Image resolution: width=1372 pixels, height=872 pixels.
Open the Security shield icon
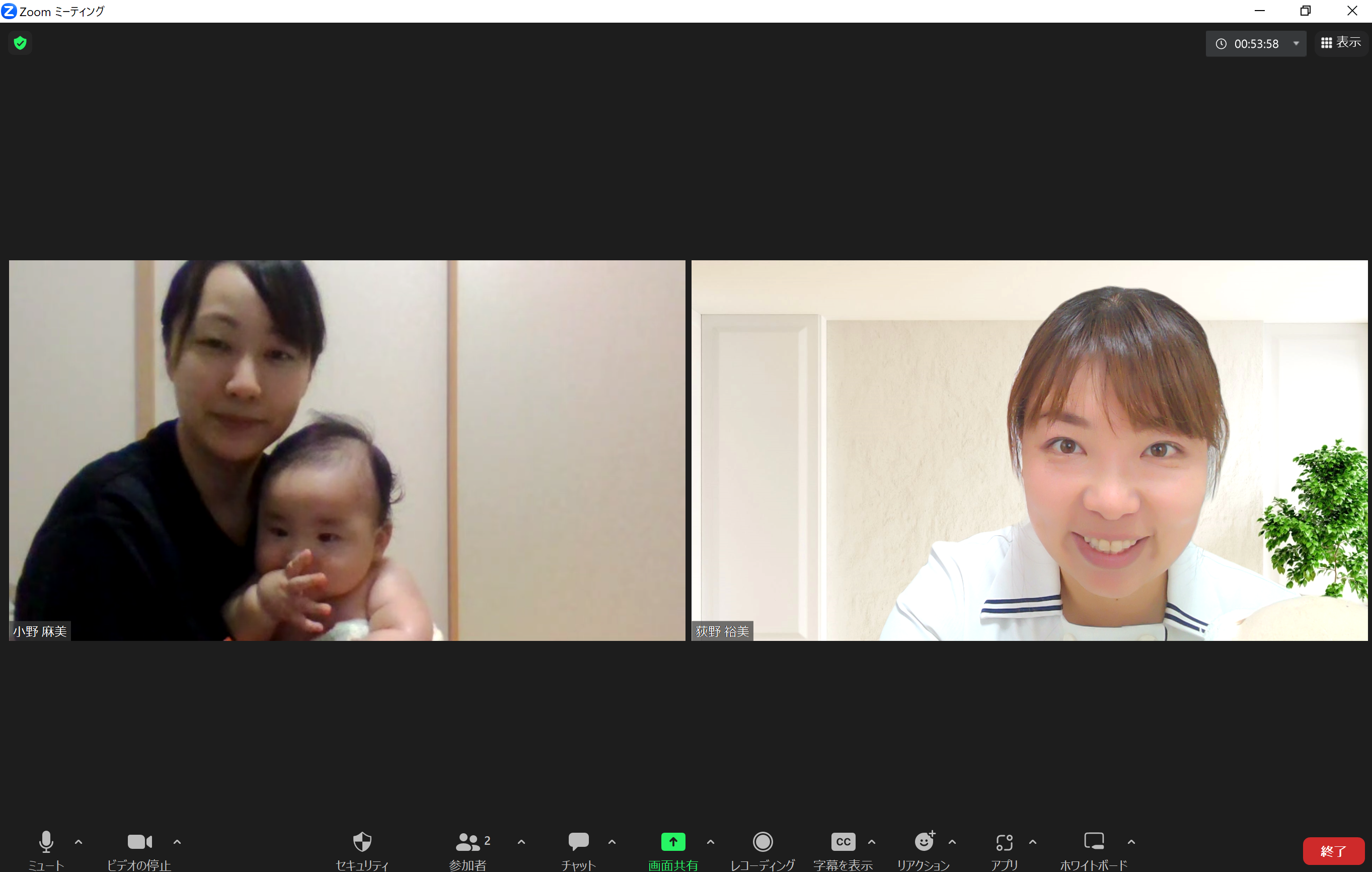(362, 841)
